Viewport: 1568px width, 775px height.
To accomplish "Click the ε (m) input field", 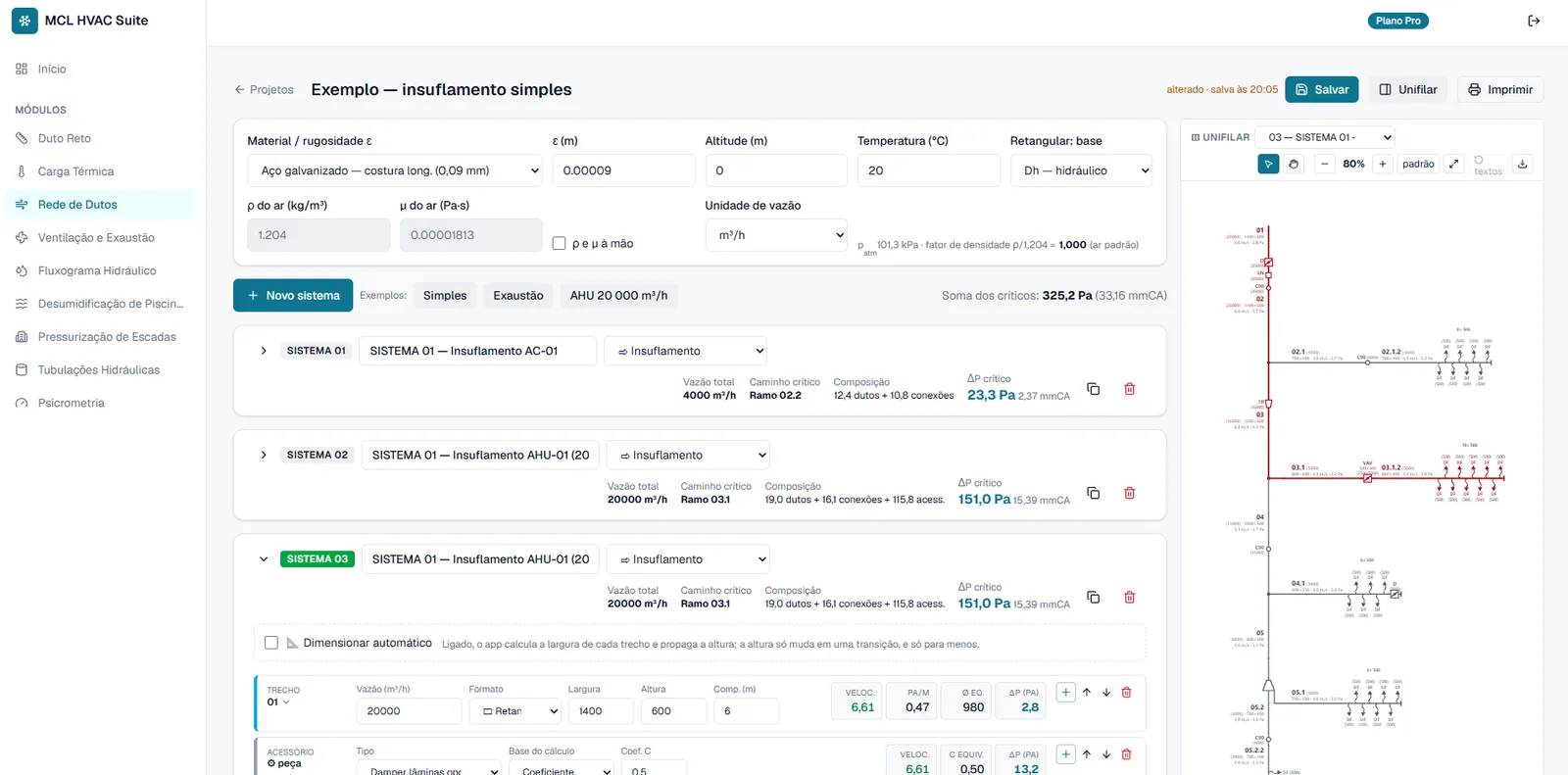I will (x=623, y=170).
